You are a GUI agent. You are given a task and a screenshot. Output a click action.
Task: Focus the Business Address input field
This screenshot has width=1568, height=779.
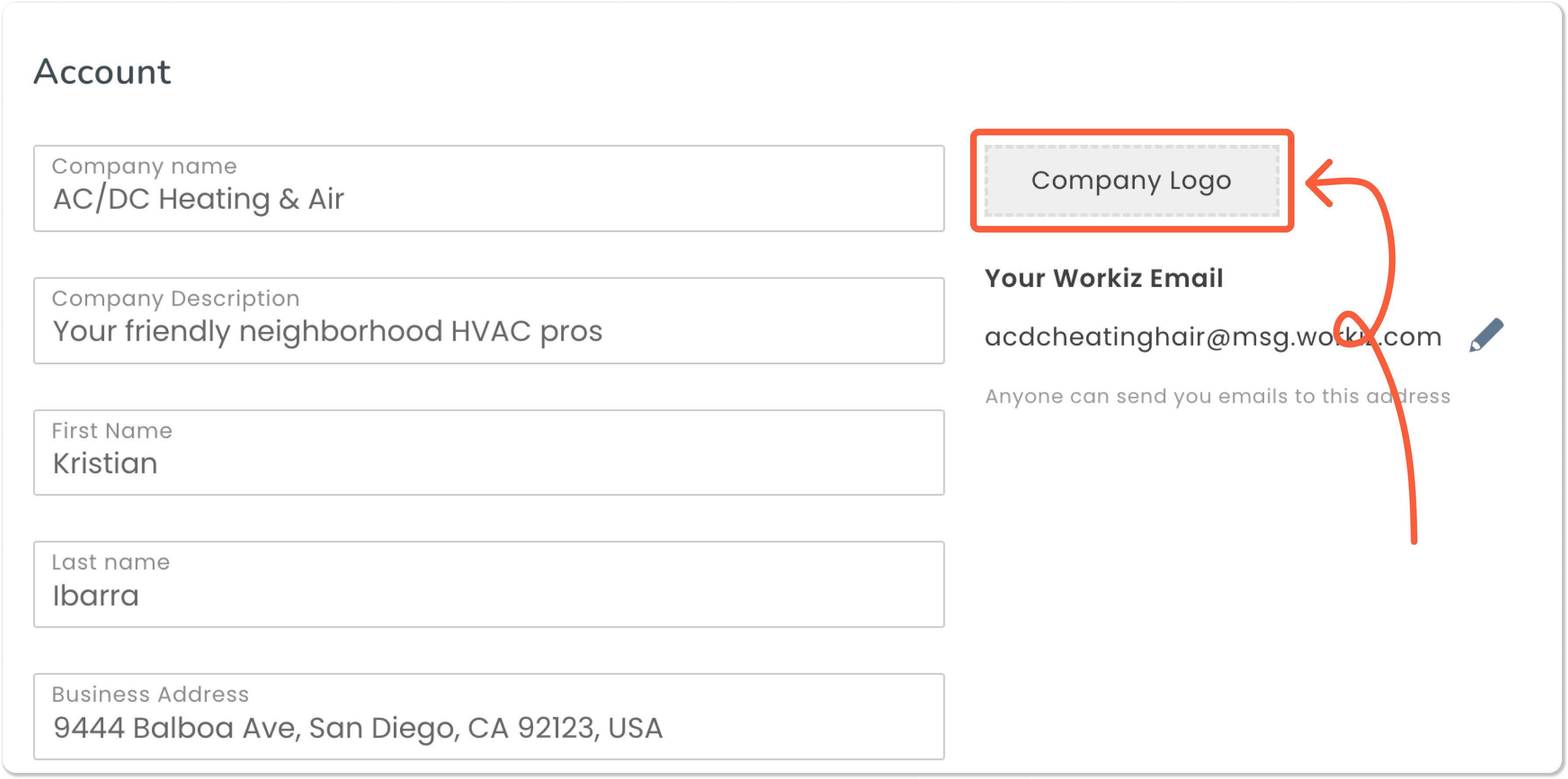tap(489, 716)
